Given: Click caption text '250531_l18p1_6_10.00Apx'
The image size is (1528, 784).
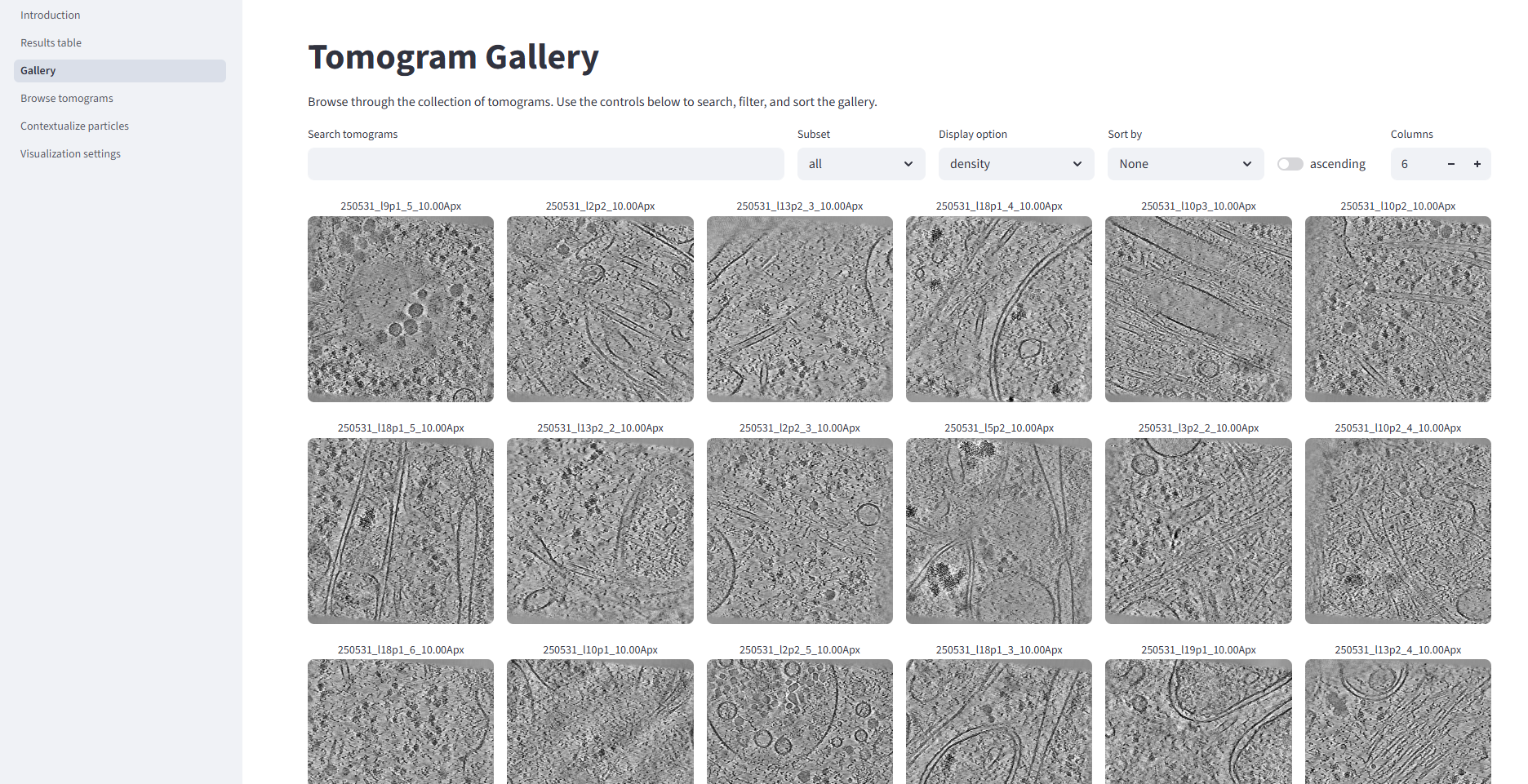Looking at the screenshot, I should pos(401,650).
